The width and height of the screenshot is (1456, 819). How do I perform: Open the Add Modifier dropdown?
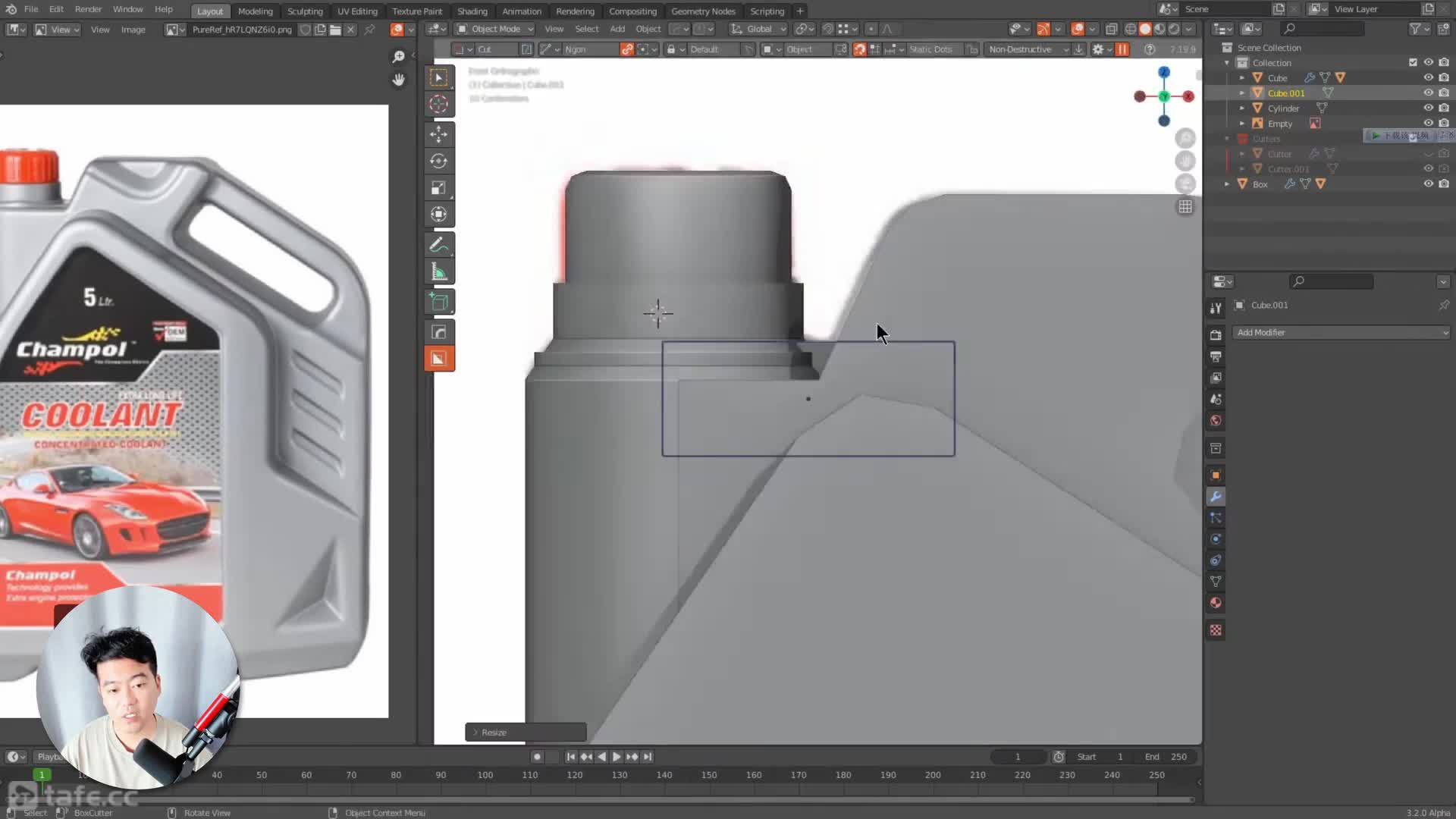(1341, 332)
